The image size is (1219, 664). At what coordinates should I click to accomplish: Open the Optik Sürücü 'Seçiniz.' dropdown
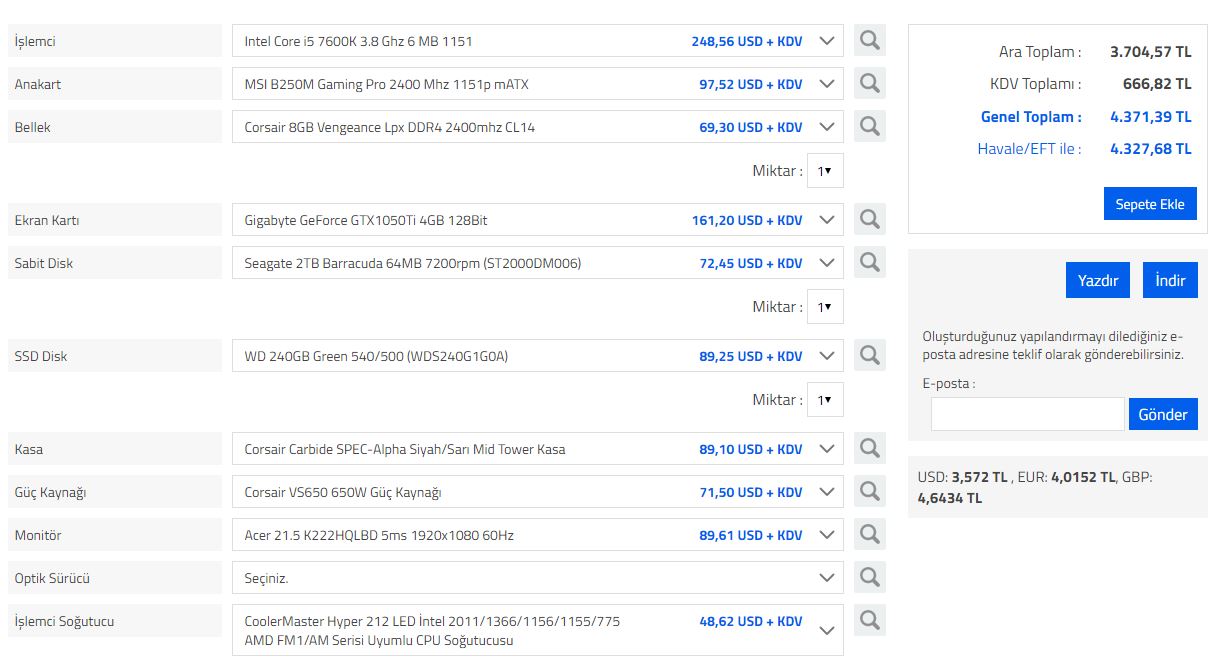click(x=538, y=578)
